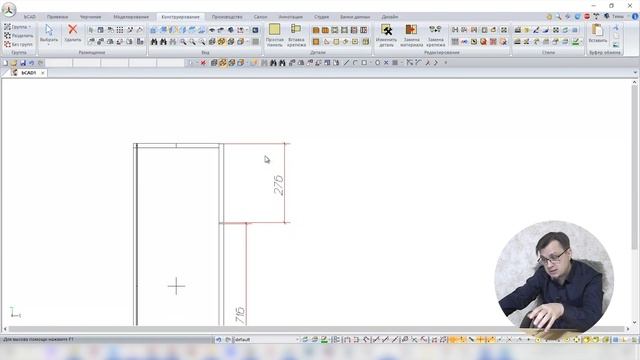The width and height of the screenshot is (640, 360).
Task: Click the Open folder icon in quick toolbar
Action: (14, 63)
